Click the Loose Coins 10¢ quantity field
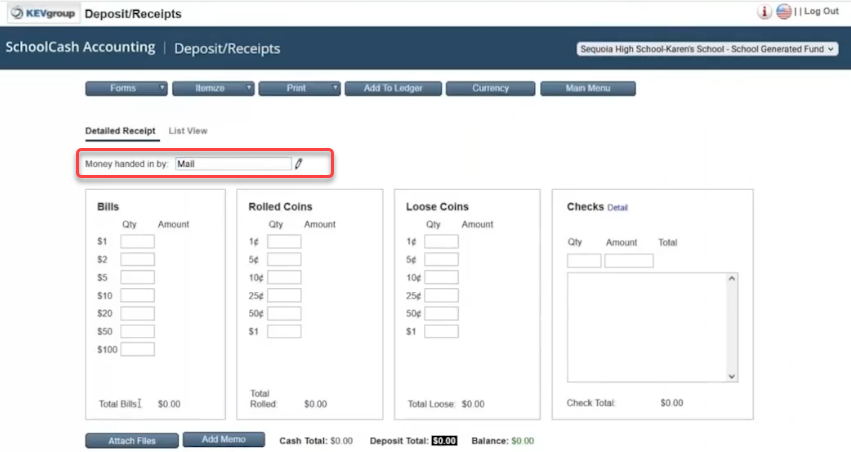851x452 pixels. click(x=441, y=277)
